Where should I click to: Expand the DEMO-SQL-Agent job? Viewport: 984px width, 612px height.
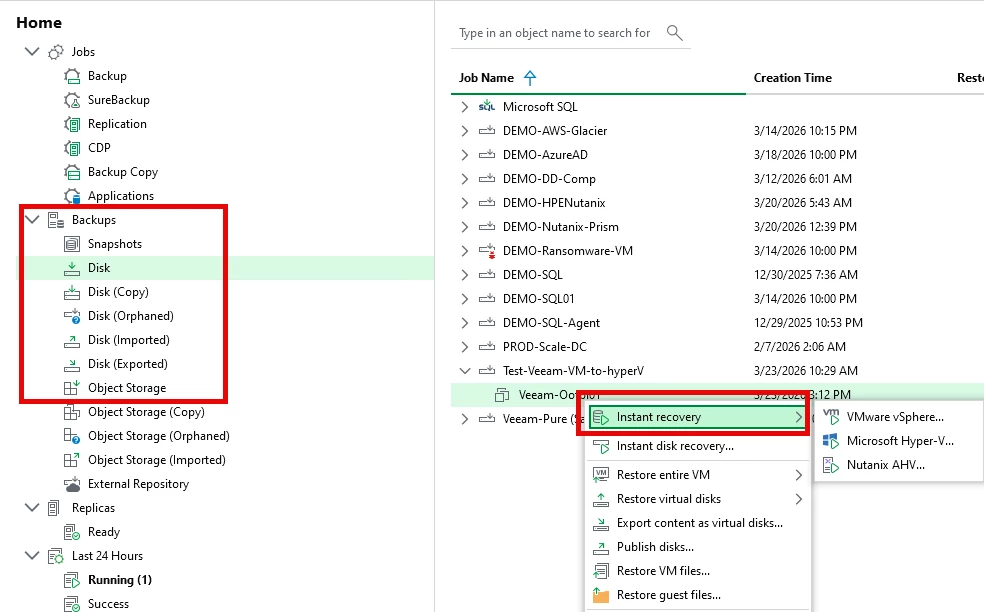point(464,323)
